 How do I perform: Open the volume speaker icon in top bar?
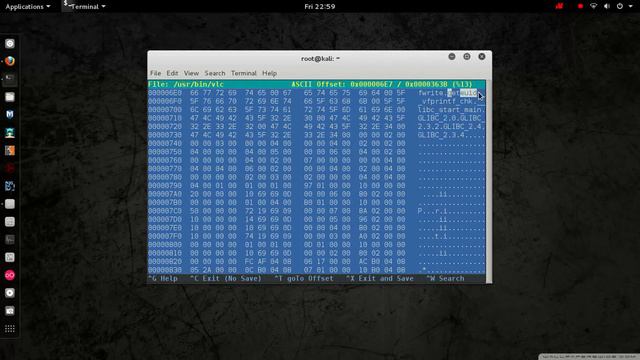607,6
